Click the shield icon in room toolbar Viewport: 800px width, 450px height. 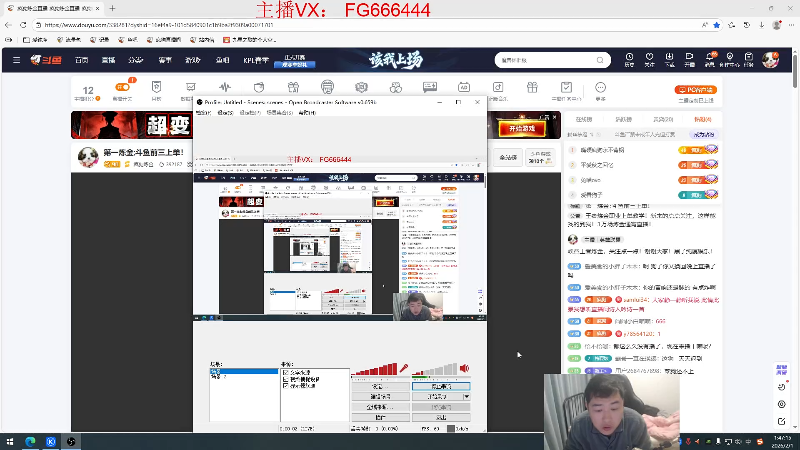(x=156, y=87)
